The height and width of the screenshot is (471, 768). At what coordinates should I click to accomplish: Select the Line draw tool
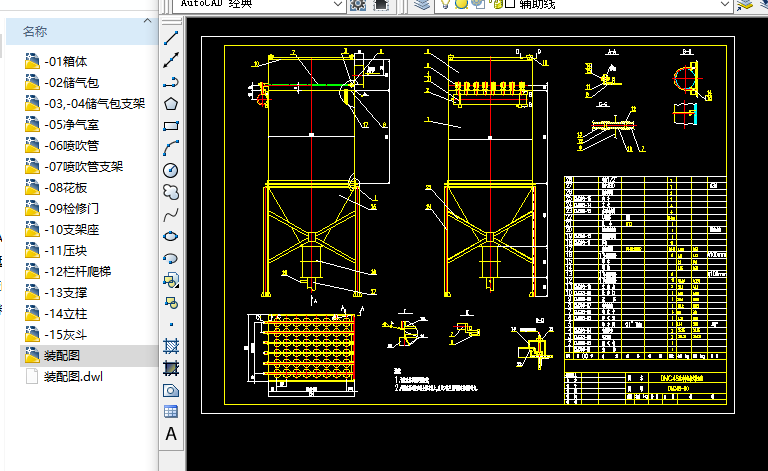(x=171, y=38)
